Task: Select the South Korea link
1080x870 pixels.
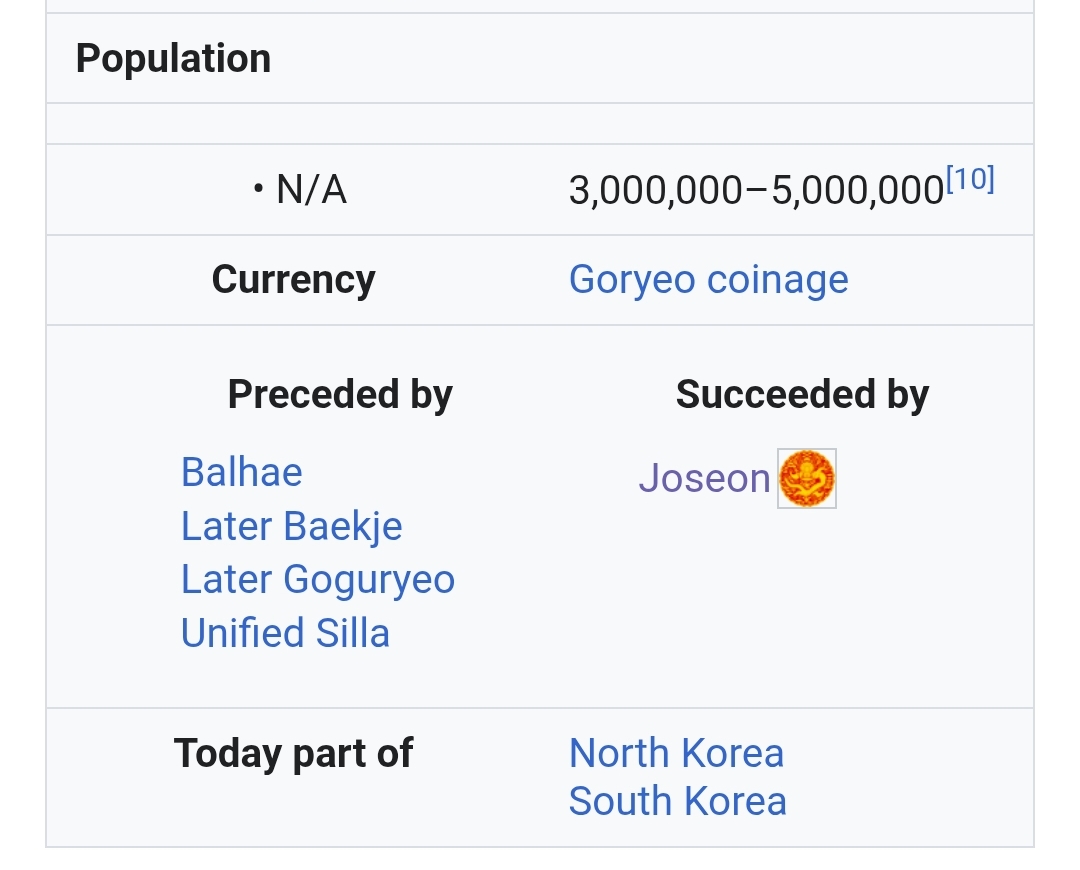Action: point(678,801)
